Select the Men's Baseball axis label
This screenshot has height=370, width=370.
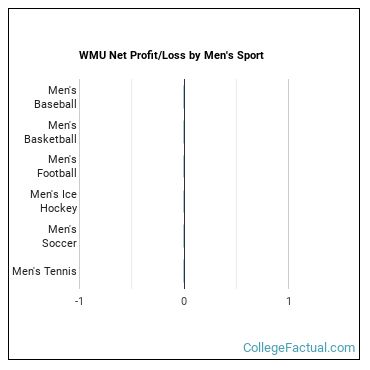[55, 97]
